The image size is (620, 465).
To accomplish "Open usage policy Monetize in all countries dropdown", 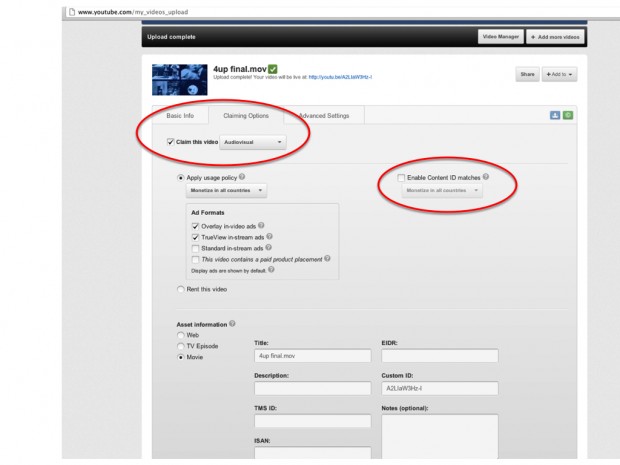I will tap(226, 191).
